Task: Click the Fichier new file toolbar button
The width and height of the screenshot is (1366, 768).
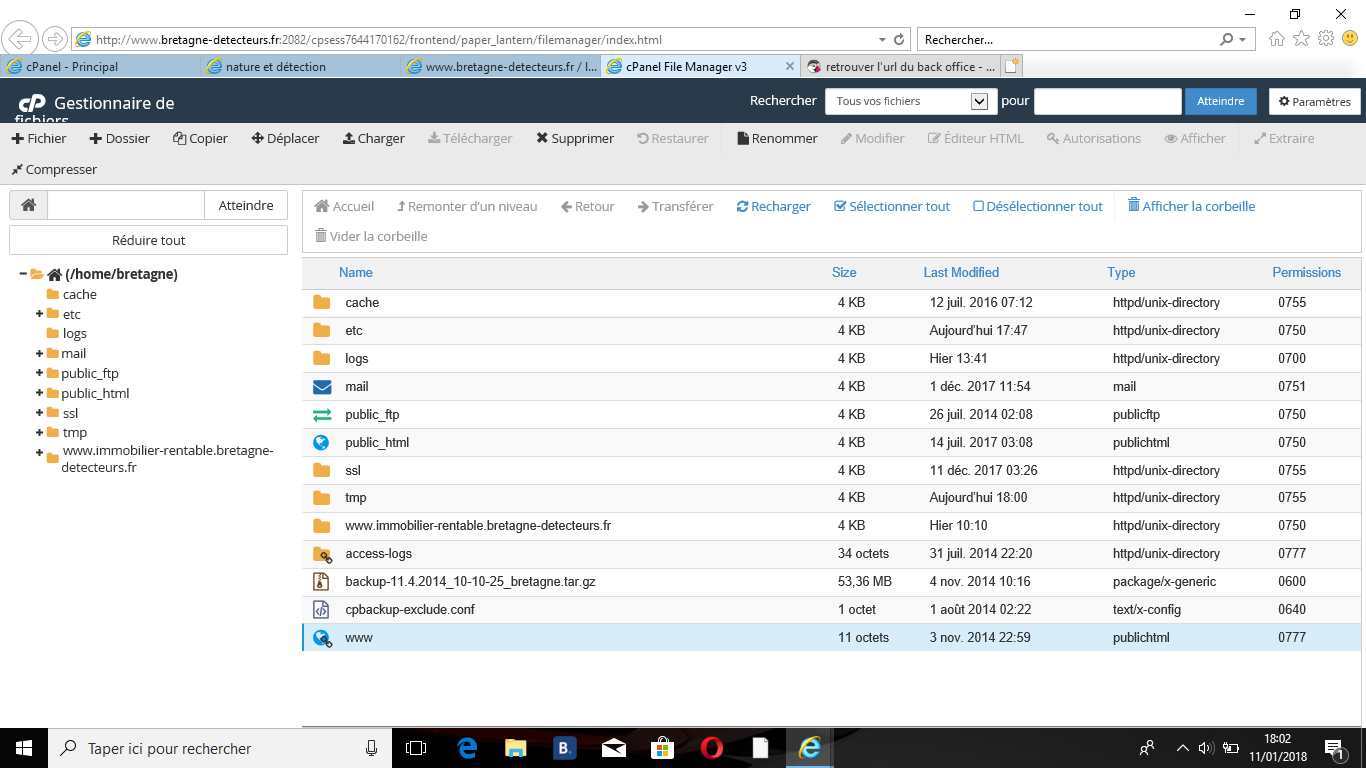Action: 39,138
